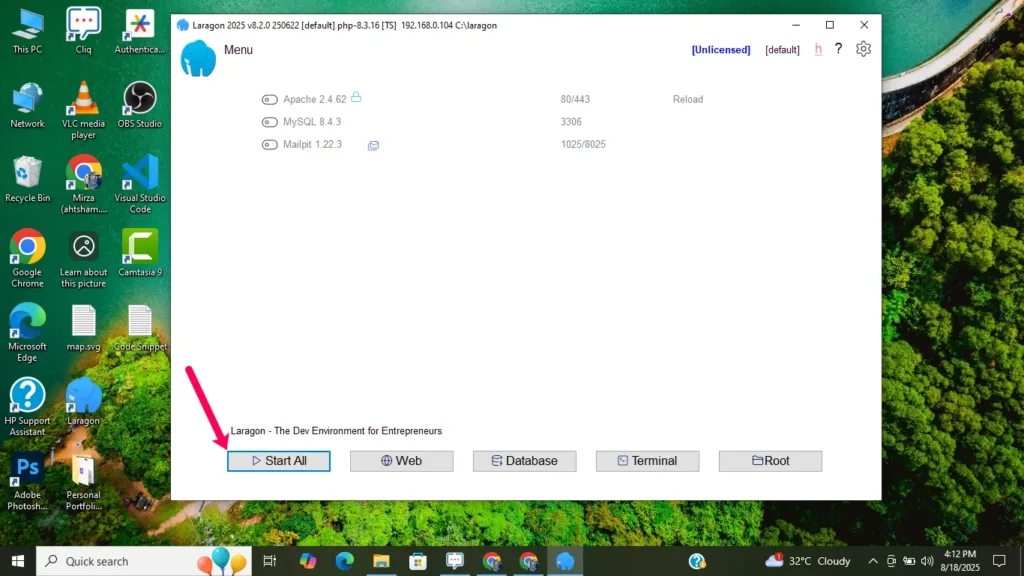Click the red 'h' icon in header
Viewport: 1024px width, 576px height.
[818, 49]
